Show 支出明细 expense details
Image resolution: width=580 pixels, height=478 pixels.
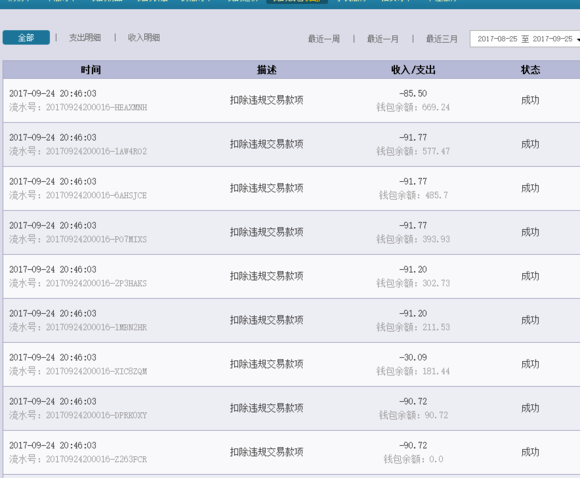[85, 37]
